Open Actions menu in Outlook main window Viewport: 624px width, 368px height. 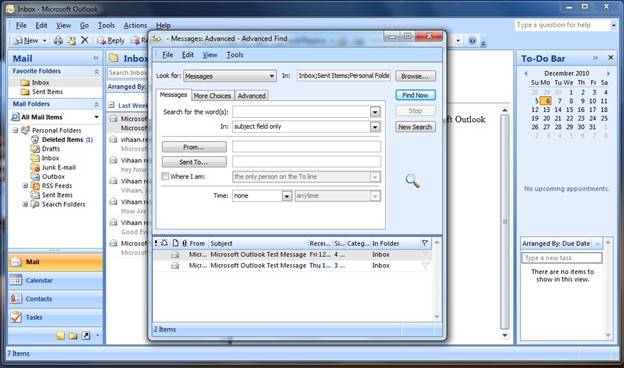[135, 25]
